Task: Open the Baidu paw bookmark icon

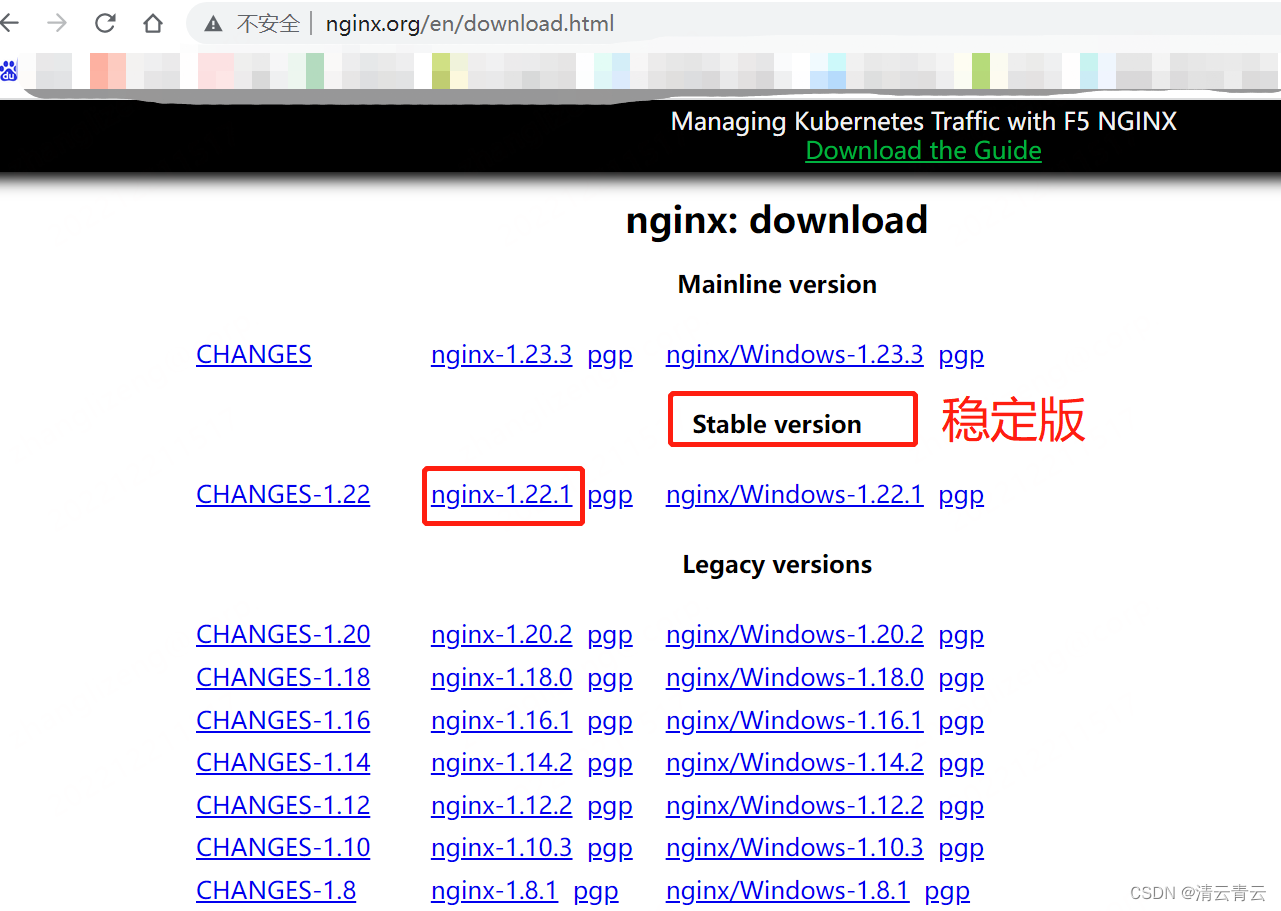Action: click(x=9, y=70)
